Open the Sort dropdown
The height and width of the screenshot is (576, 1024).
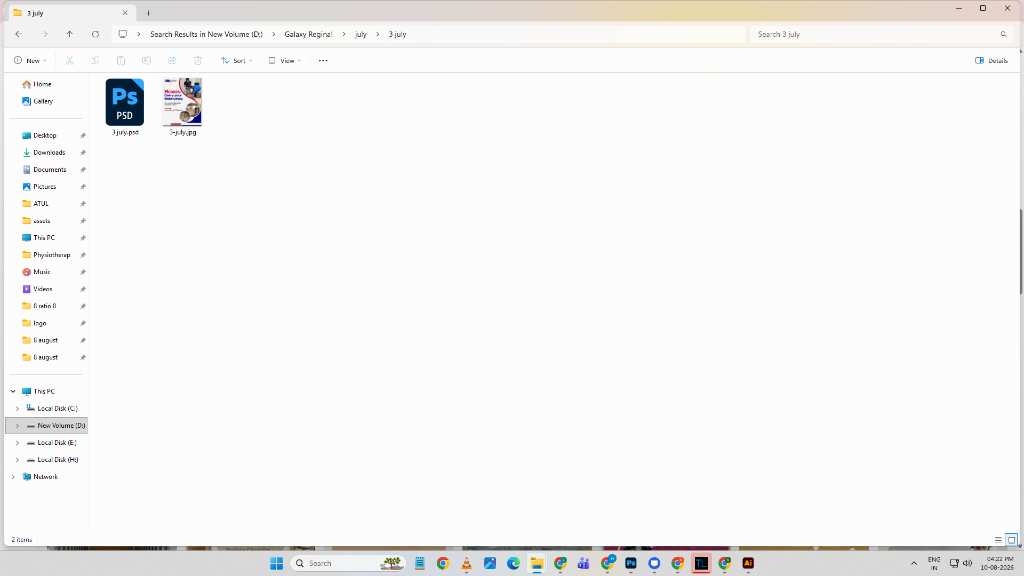[x=236, y=61]
